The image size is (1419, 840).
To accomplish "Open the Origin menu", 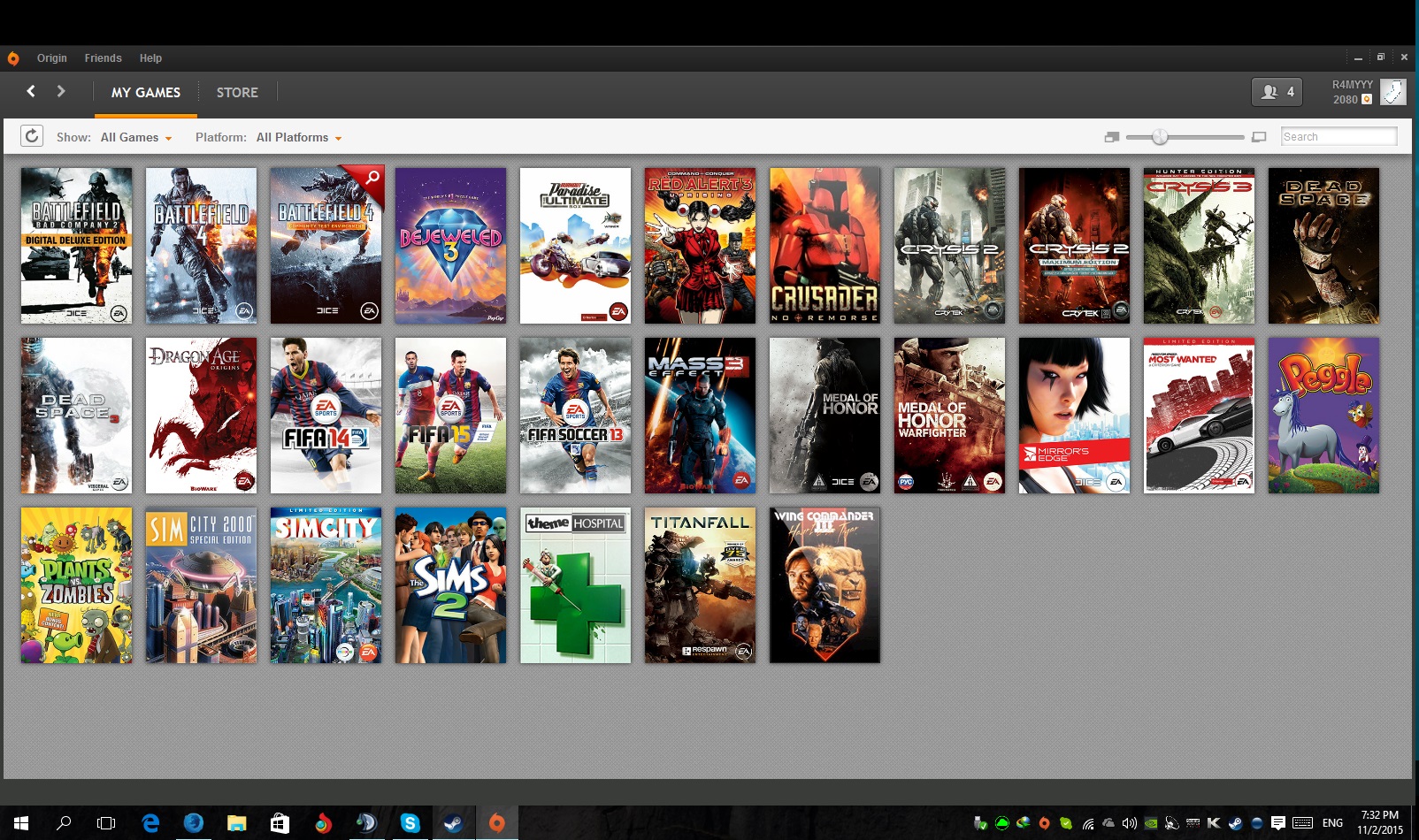I will coord(52,58).
